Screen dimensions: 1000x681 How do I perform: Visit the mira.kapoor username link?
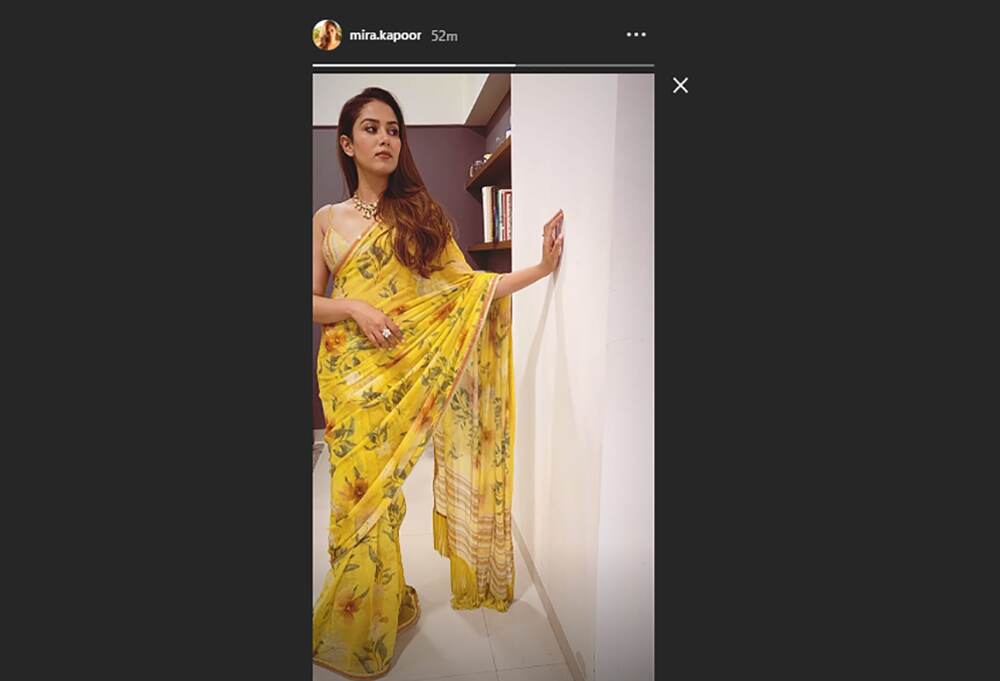tap(385, 35)
